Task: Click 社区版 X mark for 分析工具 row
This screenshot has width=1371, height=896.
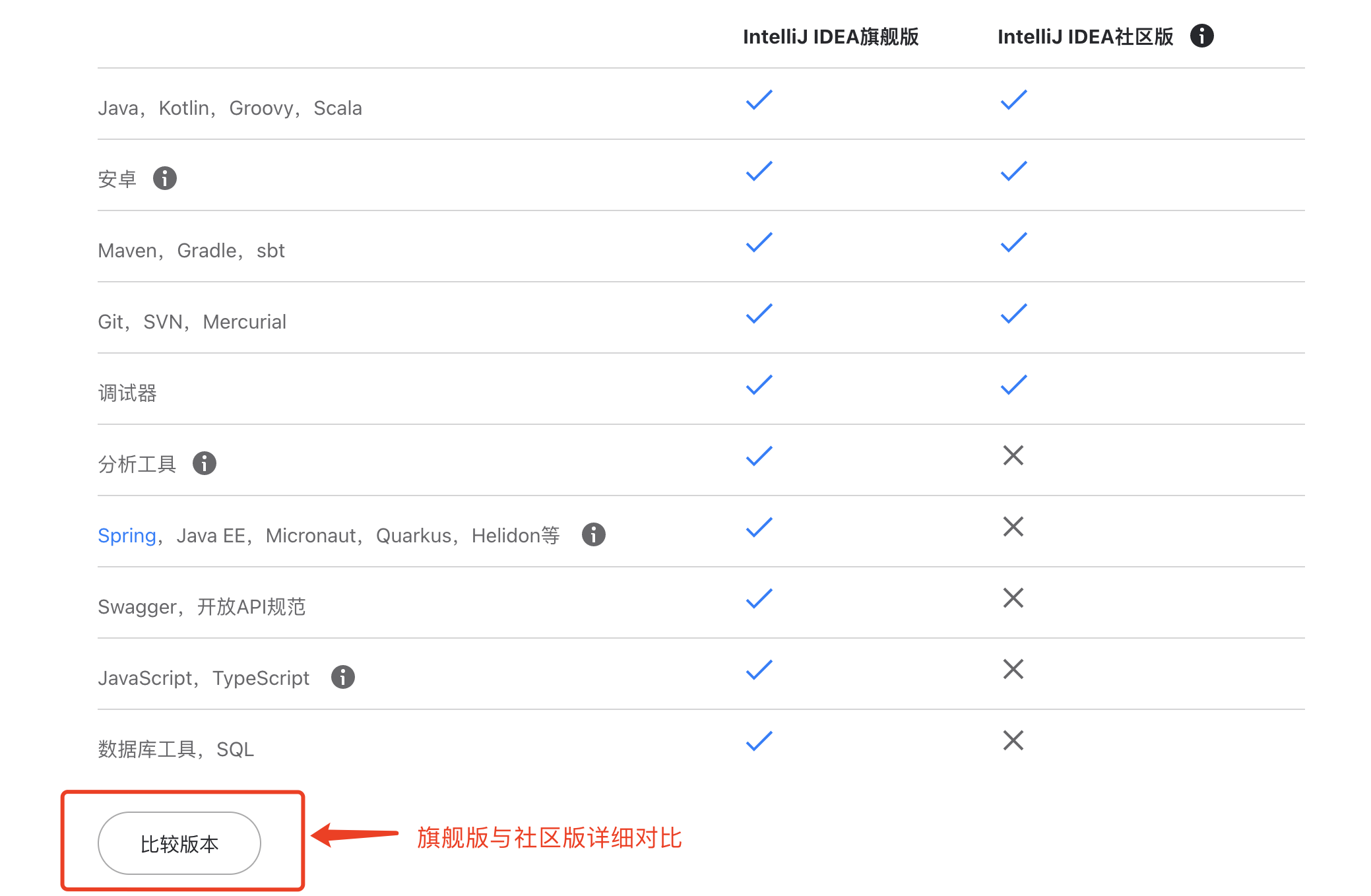Action: (x=1013, y=455)
